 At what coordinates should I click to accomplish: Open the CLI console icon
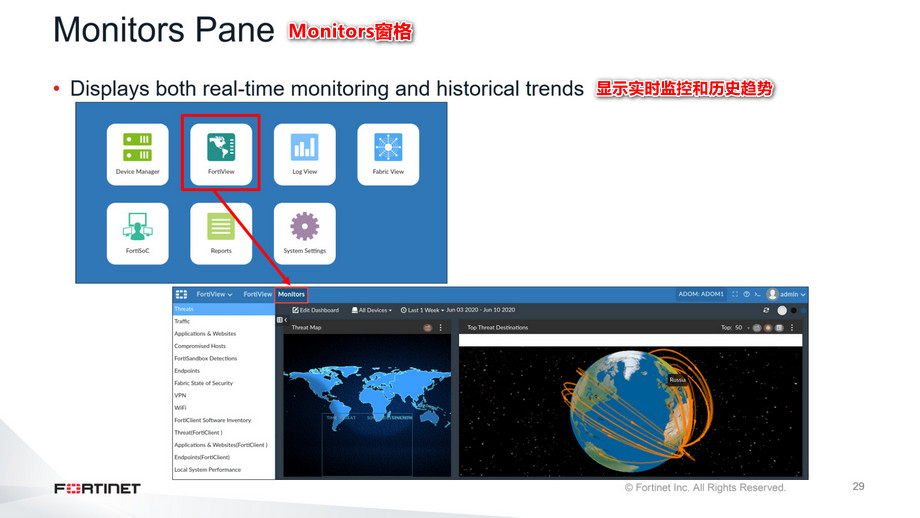(x=757, y=294)
